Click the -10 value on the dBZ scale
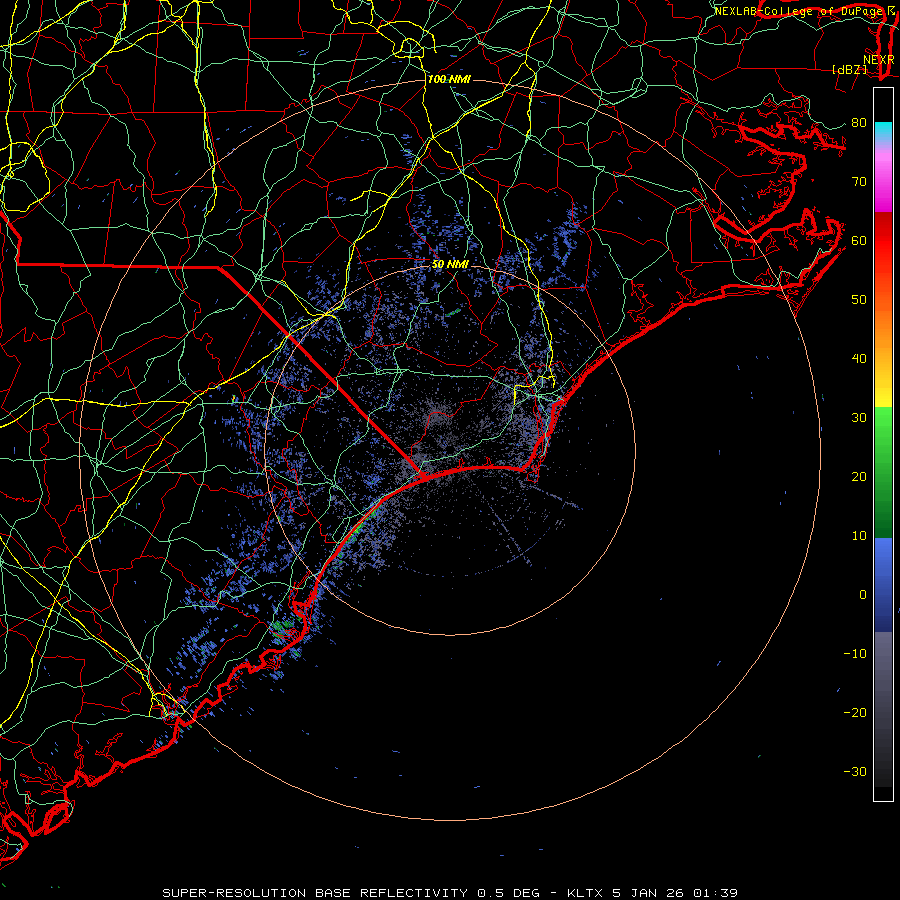This screenshot has height=900, width=900. pyautogui.click(x=855, y=654)
